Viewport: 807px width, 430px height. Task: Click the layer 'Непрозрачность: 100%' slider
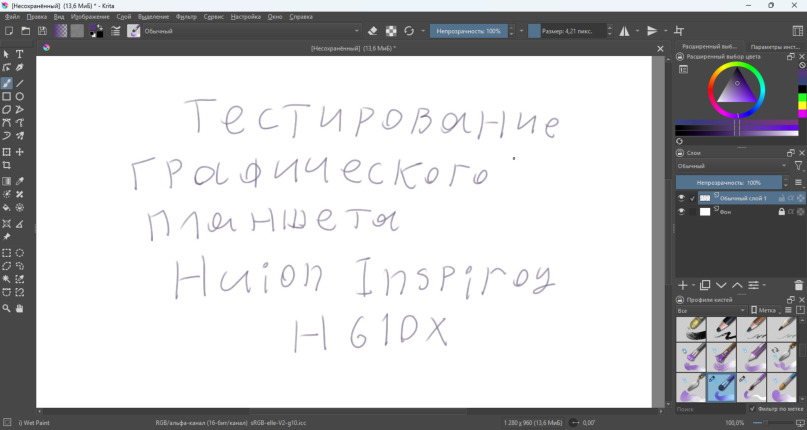coord(729,183)
